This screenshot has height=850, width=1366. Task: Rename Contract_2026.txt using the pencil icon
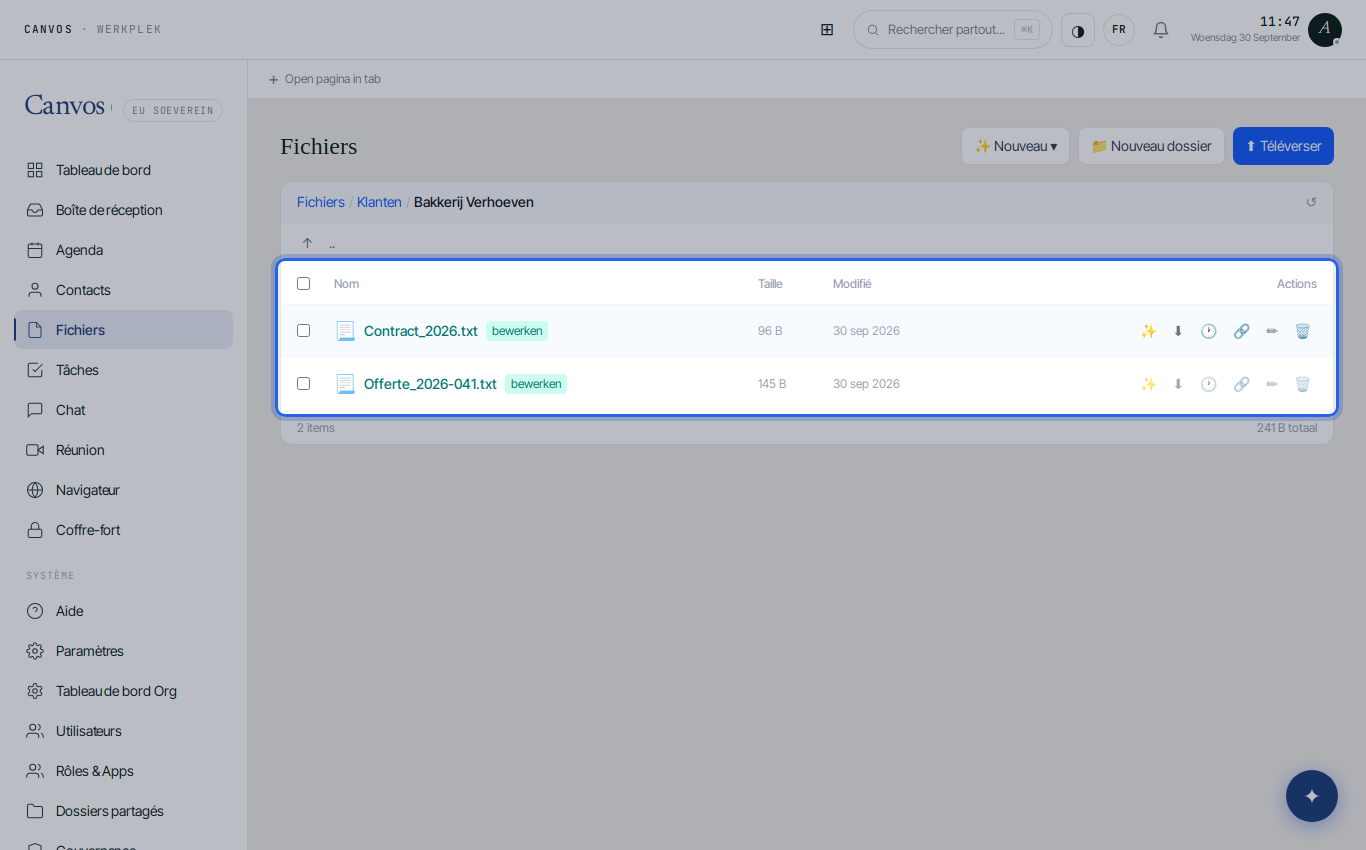1272,331
